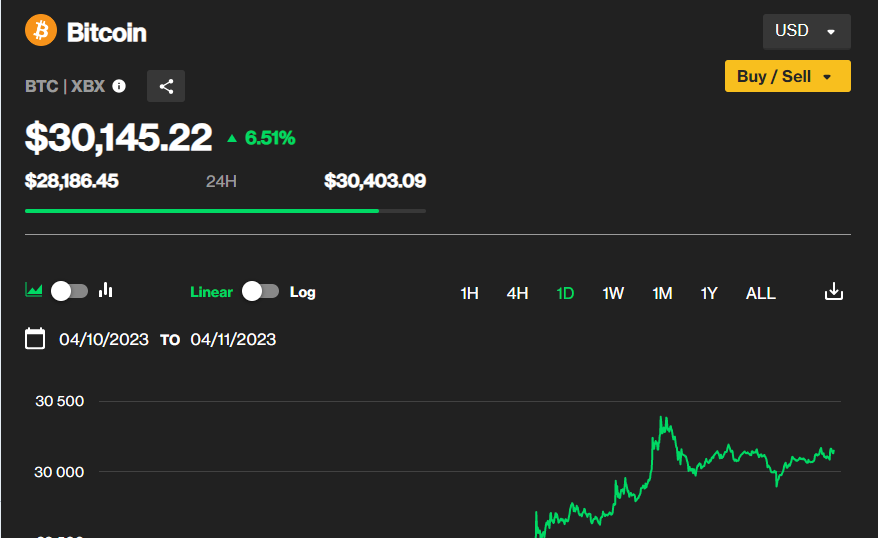This screenshot has width=878, height=538.
Task: Switch to the 4H time range
Action: [x=517, y=293]
